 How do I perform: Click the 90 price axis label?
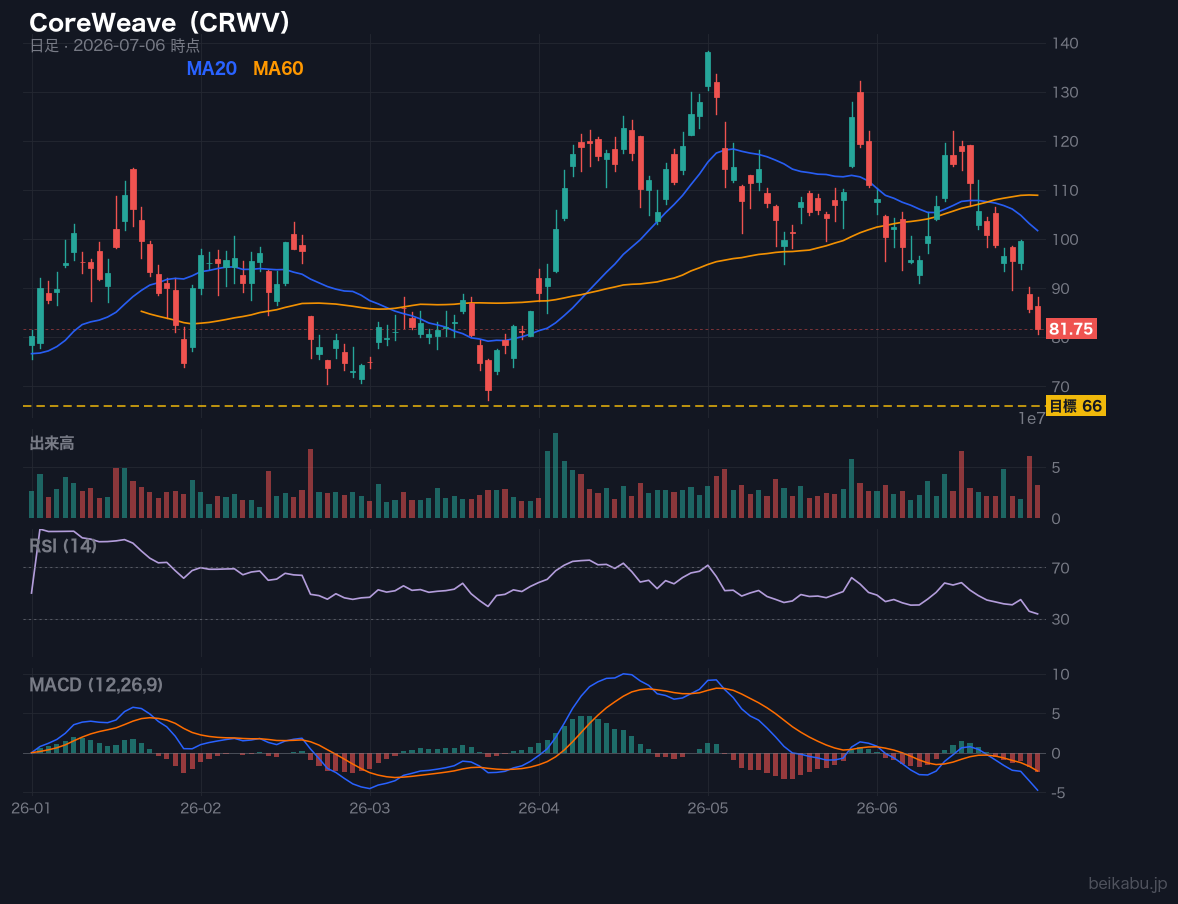(1061, 289)
